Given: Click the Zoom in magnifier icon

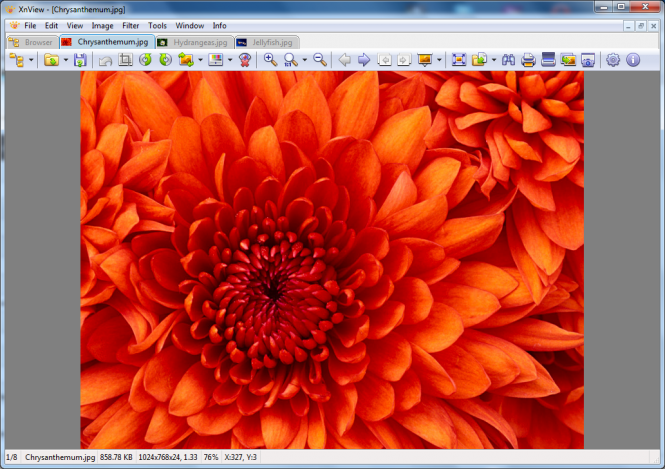Looking at the screenshot, I should pos(270,60).
